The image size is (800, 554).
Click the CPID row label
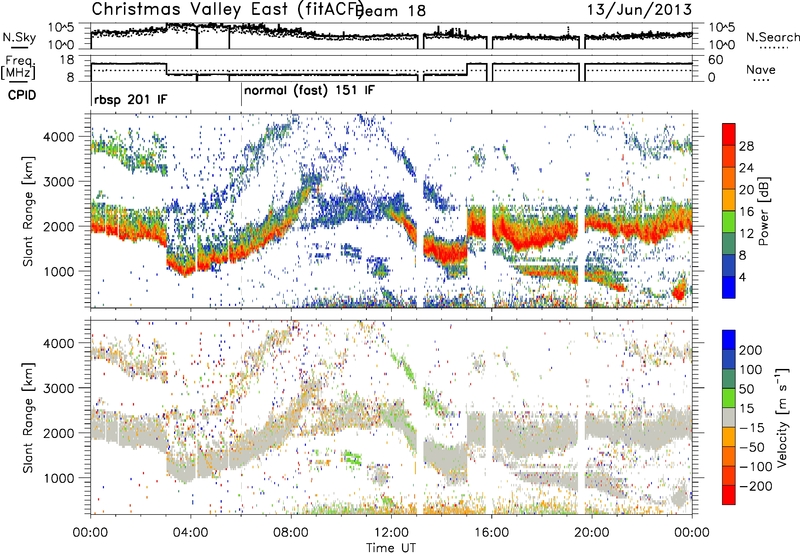click(22, 95)
